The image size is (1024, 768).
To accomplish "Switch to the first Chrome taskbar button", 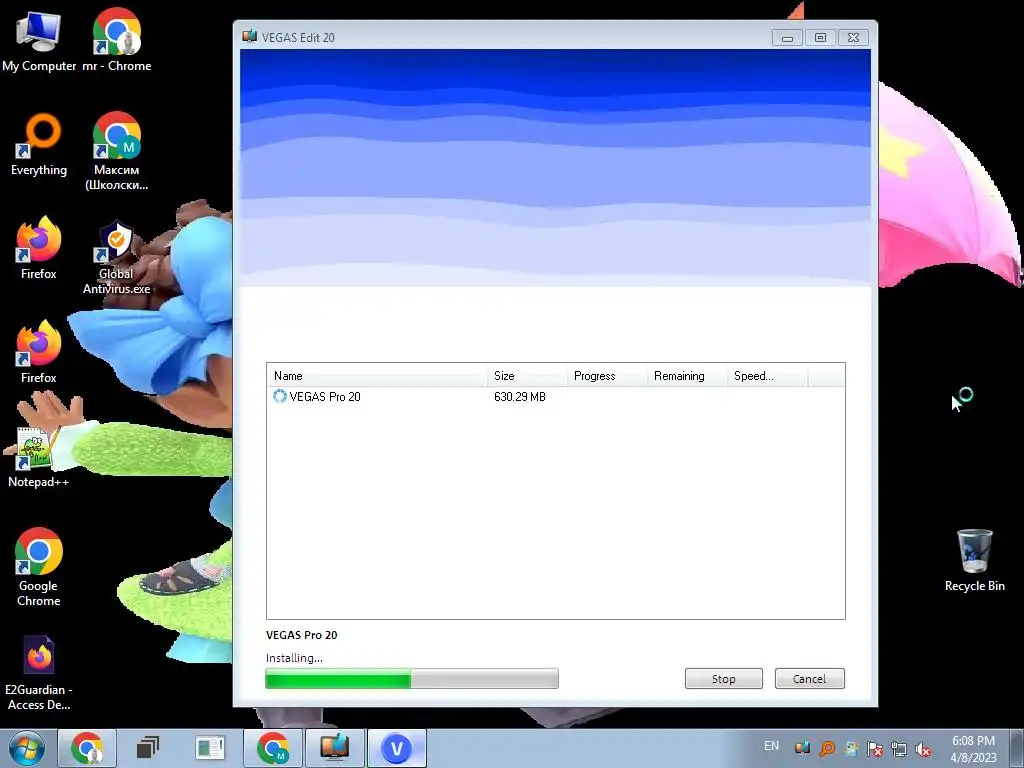I will tap(87, 748).
